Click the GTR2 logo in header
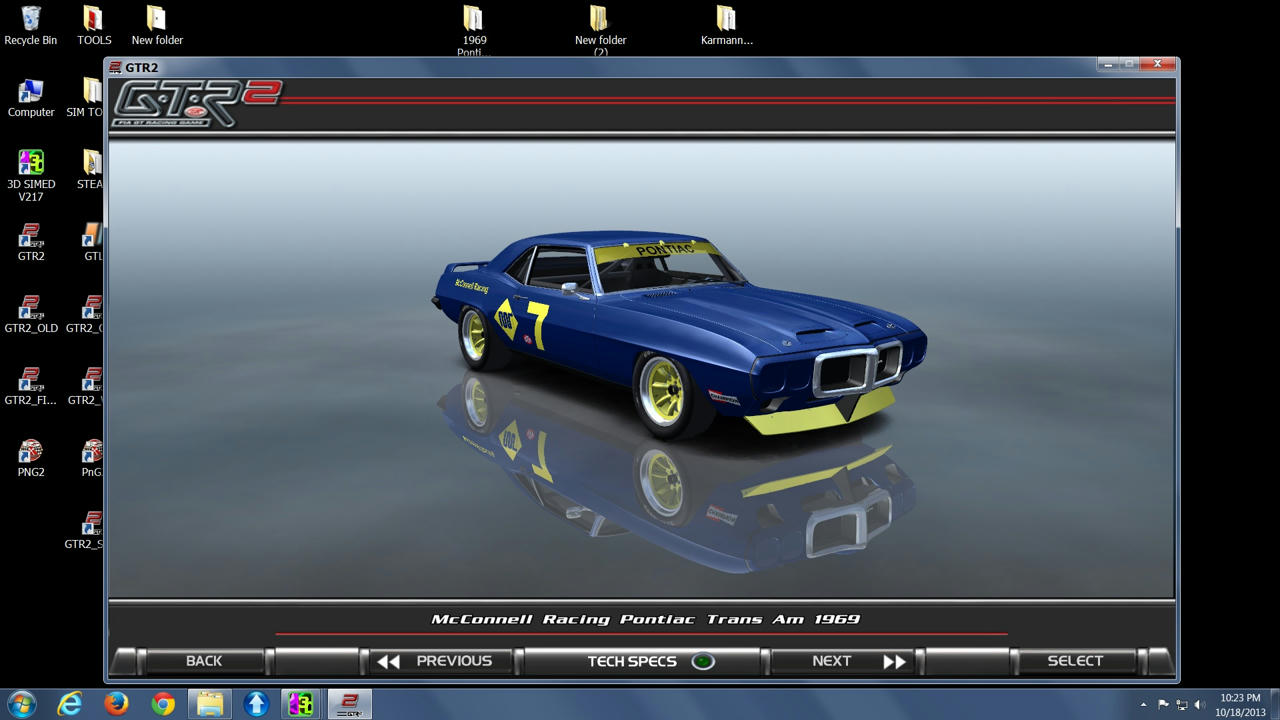Image resolution: width=1280 pixels, height=720 pixels. coord(196,103)
